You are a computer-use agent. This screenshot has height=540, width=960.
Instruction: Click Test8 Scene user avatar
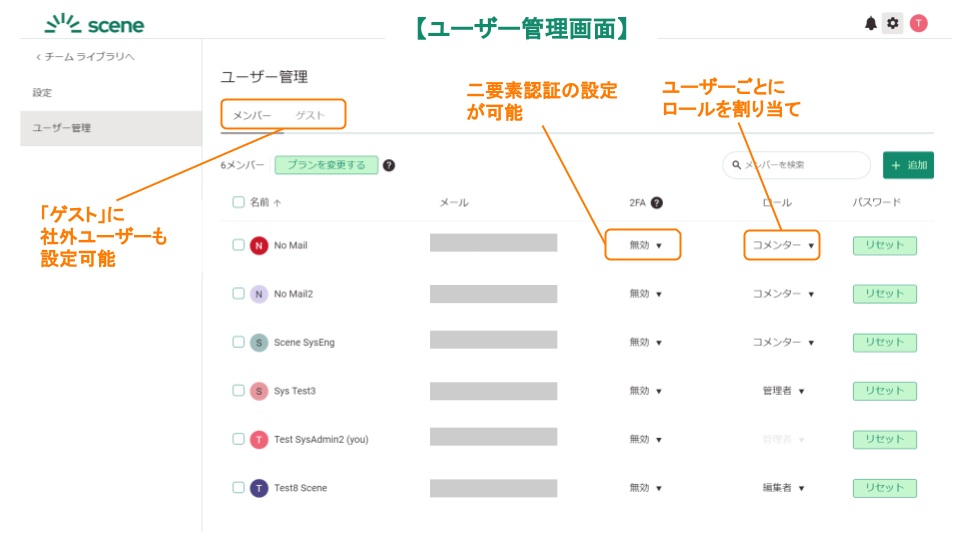click(259, 488)
